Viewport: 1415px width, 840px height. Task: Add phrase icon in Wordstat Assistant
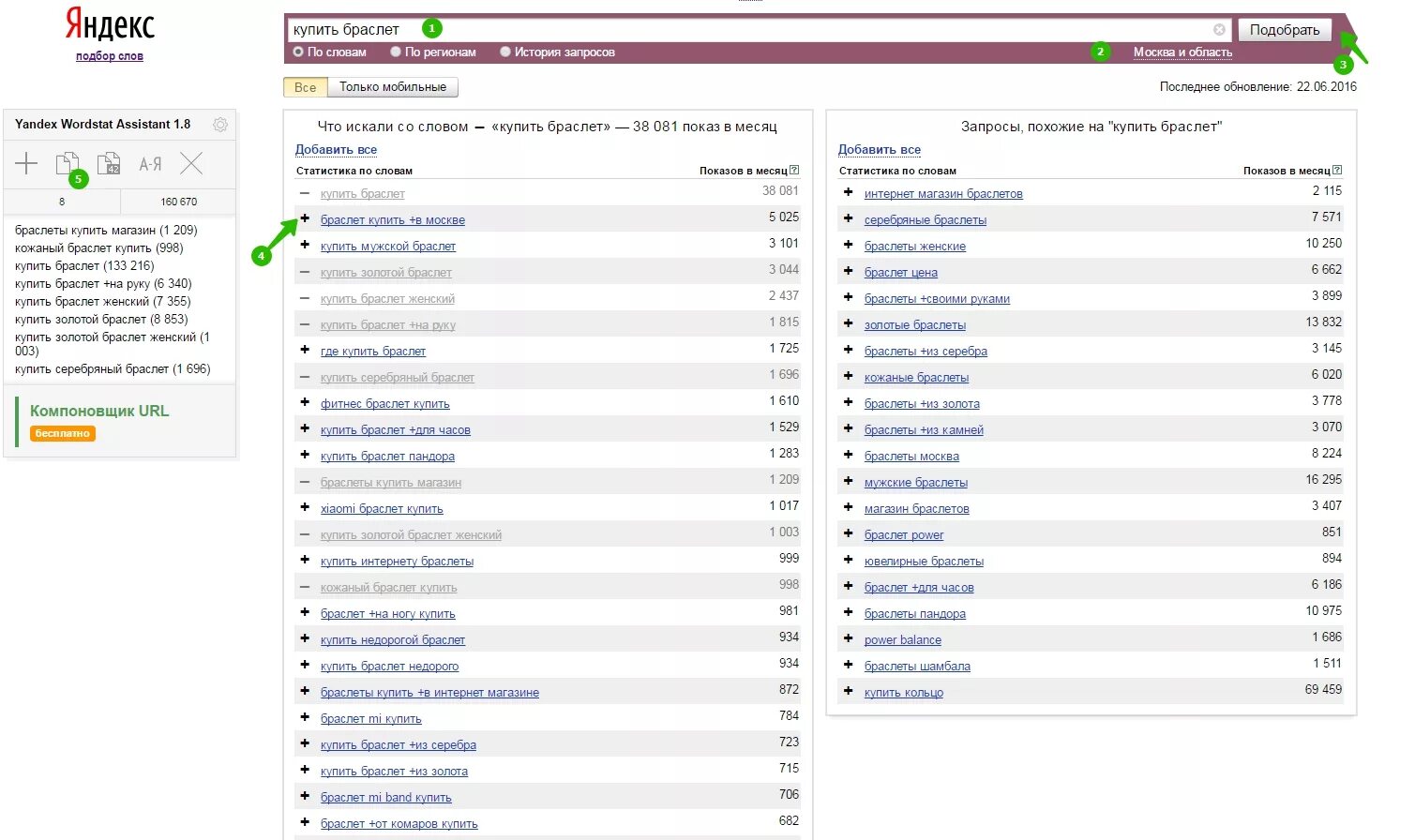point(26,164)
